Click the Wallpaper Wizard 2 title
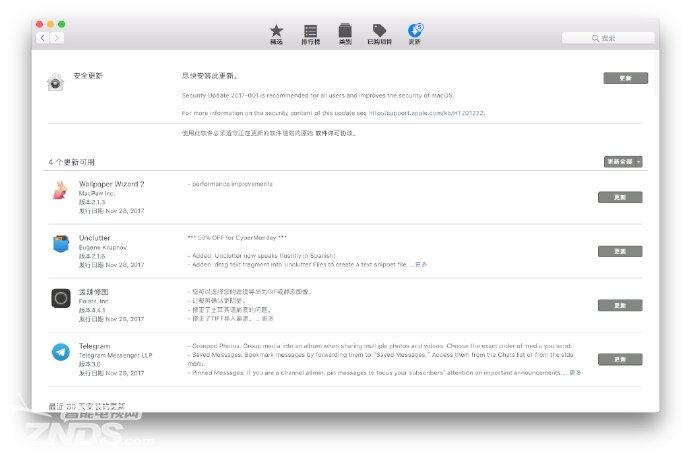690x457 pixels. coord(111,184)
